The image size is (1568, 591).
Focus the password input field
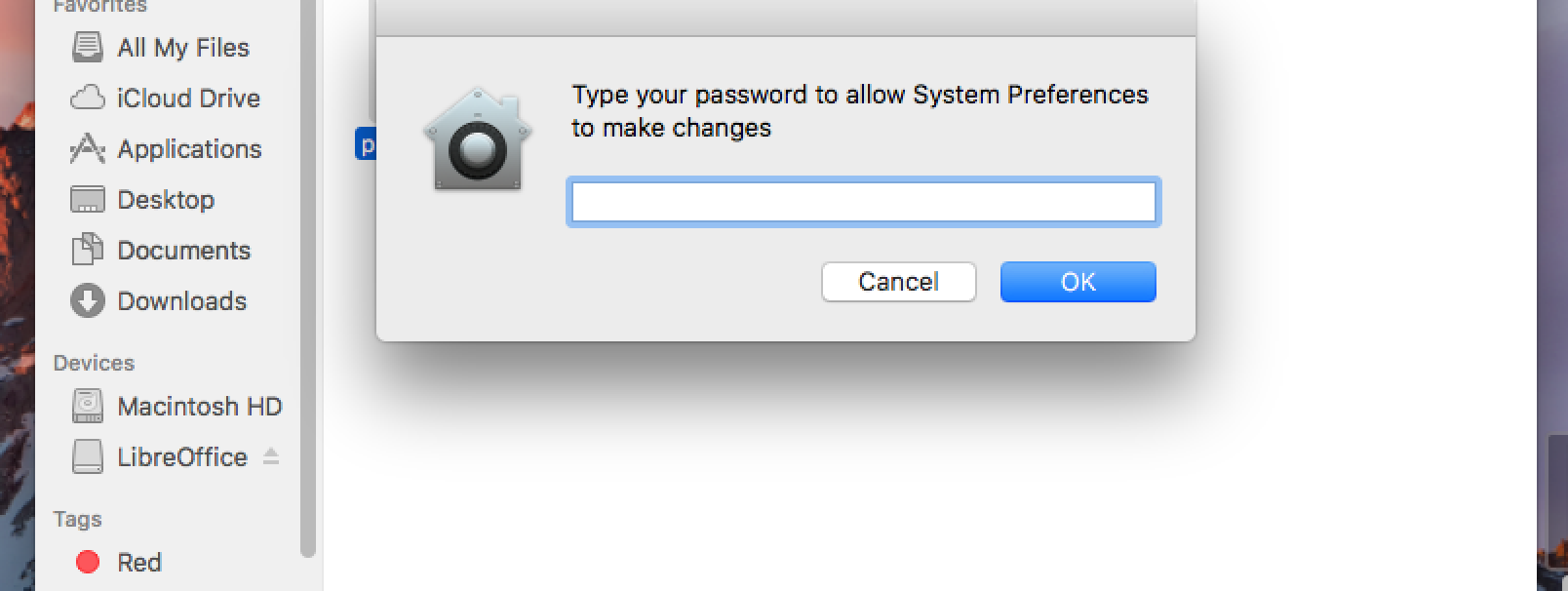click(x=863, y=203)
